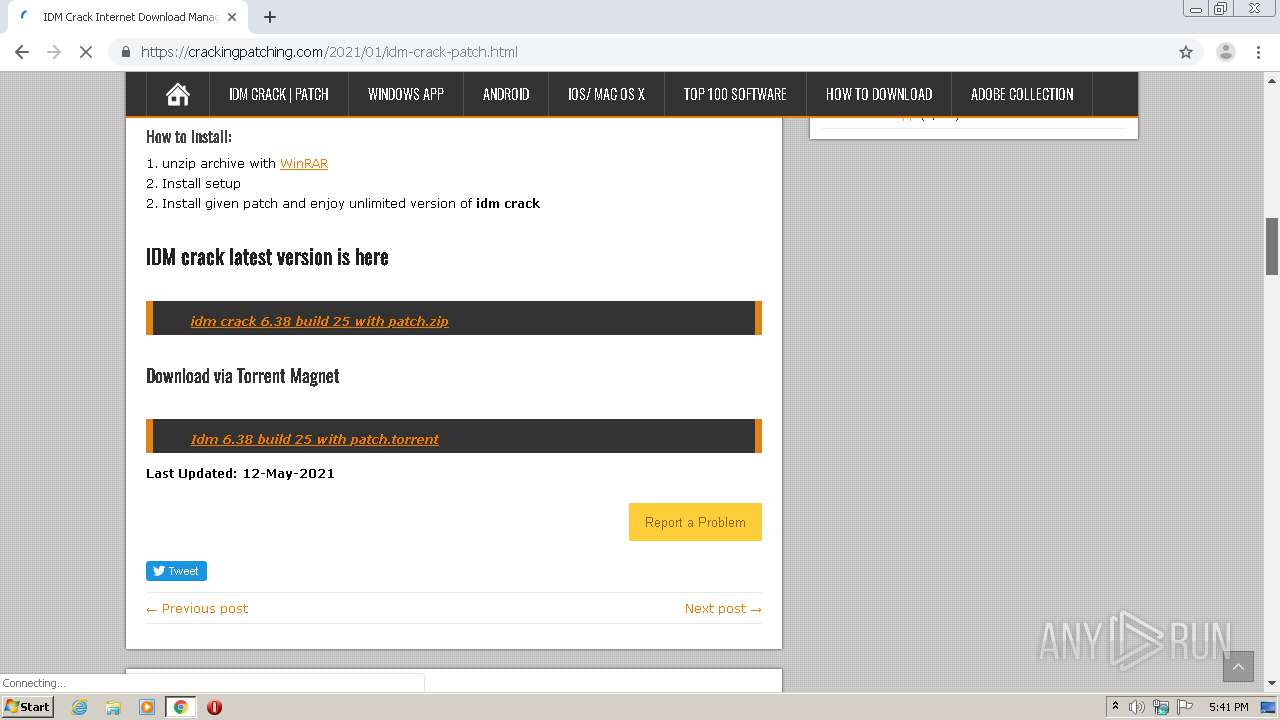1280x720 pixels.
Task: Open Chrome three-dot menu
Action: click(1257, 52)
